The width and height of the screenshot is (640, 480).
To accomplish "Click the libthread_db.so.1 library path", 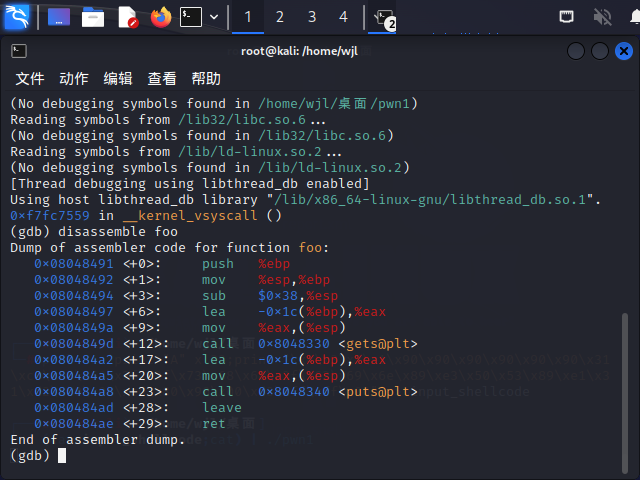I will point(430,200).
